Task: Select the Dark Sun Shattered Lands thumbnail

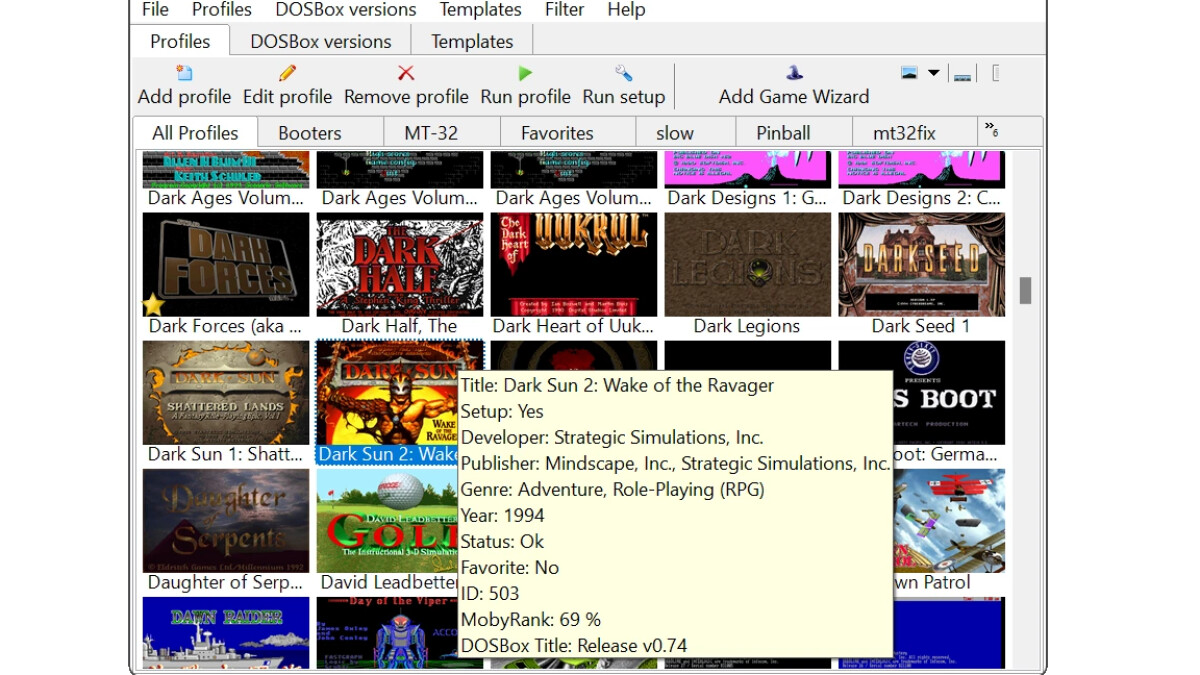Action: click(x=226, y=392)
